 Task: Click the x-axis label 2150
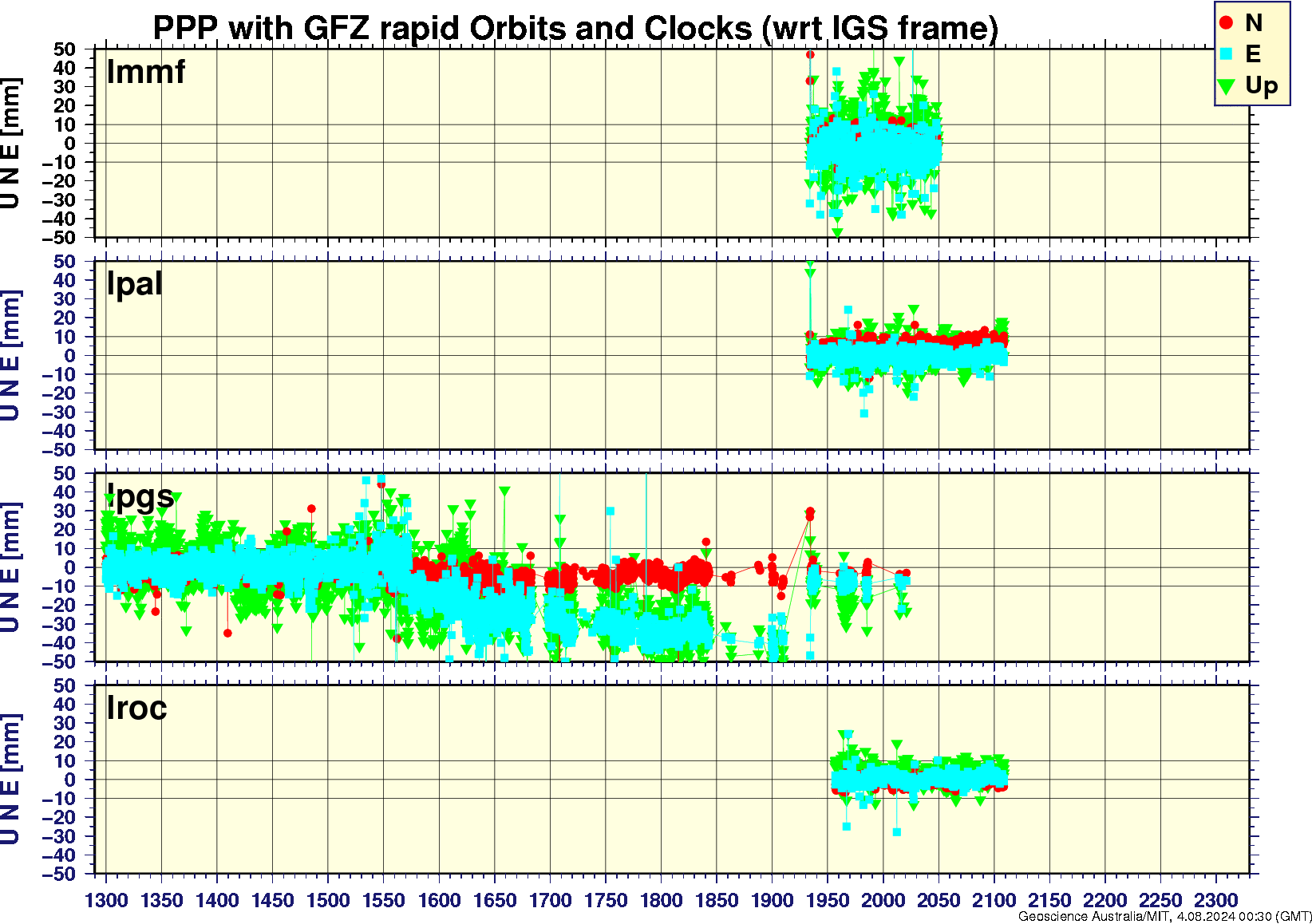click(1049, 901)
